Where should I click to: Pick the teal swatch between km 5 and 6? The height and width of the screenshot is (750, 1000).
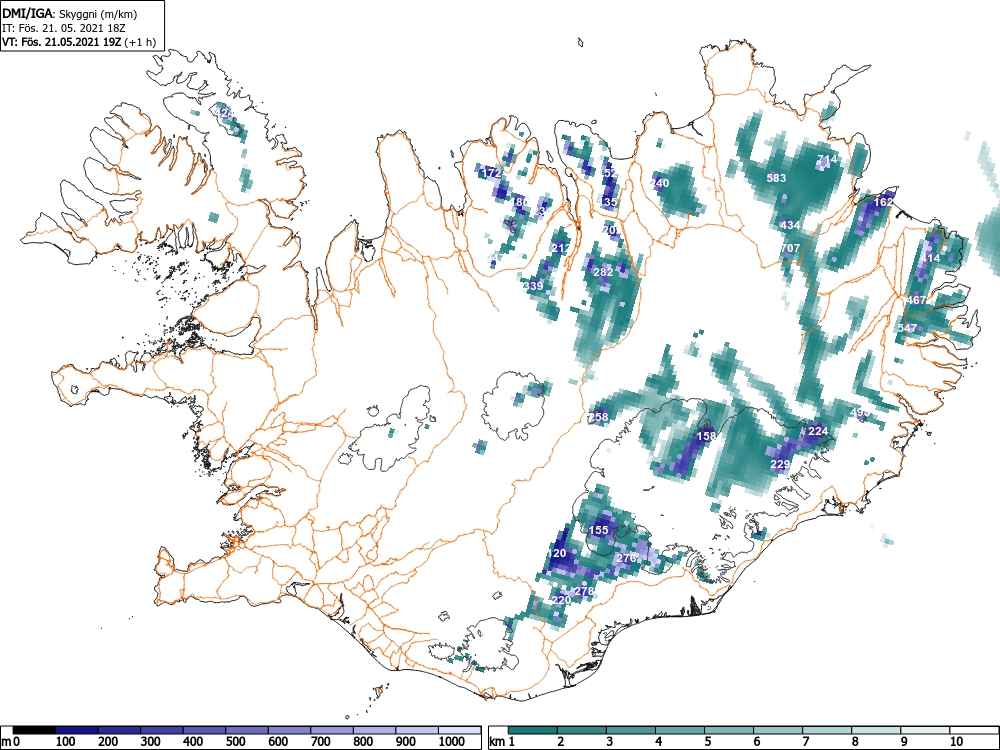tap(730, 730)
